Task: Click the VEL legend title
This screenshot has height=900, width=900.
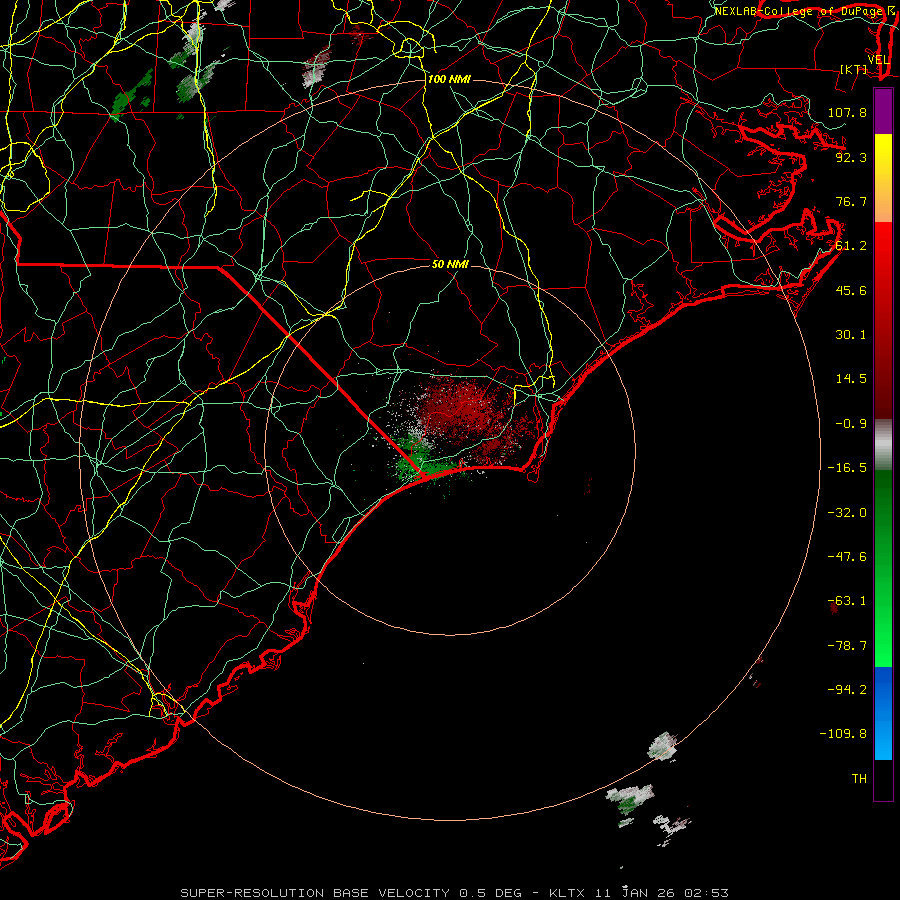Action: pyautogui.click(x=878, y=60)
